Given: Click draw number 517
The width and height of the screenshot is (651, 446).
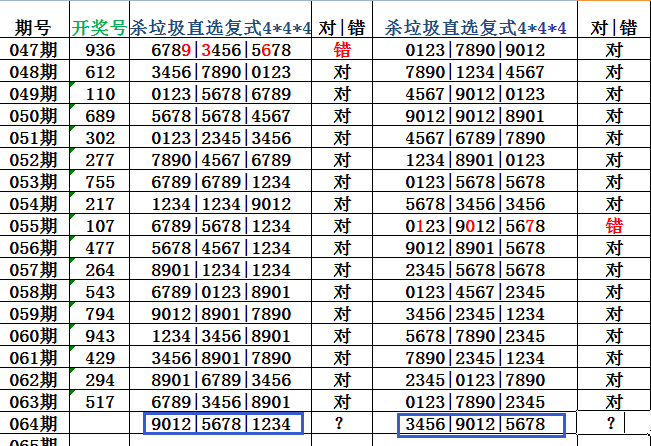Looking at the screenshot, I should (x=100, y=402).
